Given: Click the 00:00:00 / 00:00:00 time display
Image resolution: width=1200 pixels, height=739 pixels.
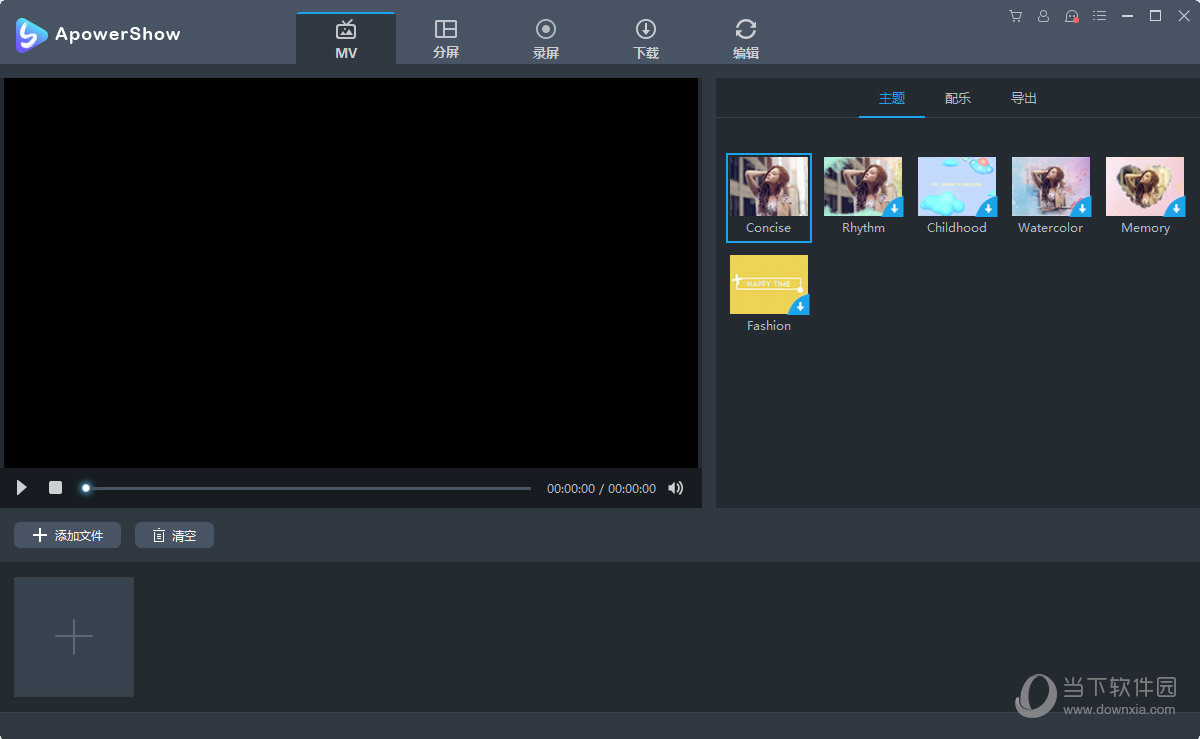Looking at the screenshot, I should (601, 489).
